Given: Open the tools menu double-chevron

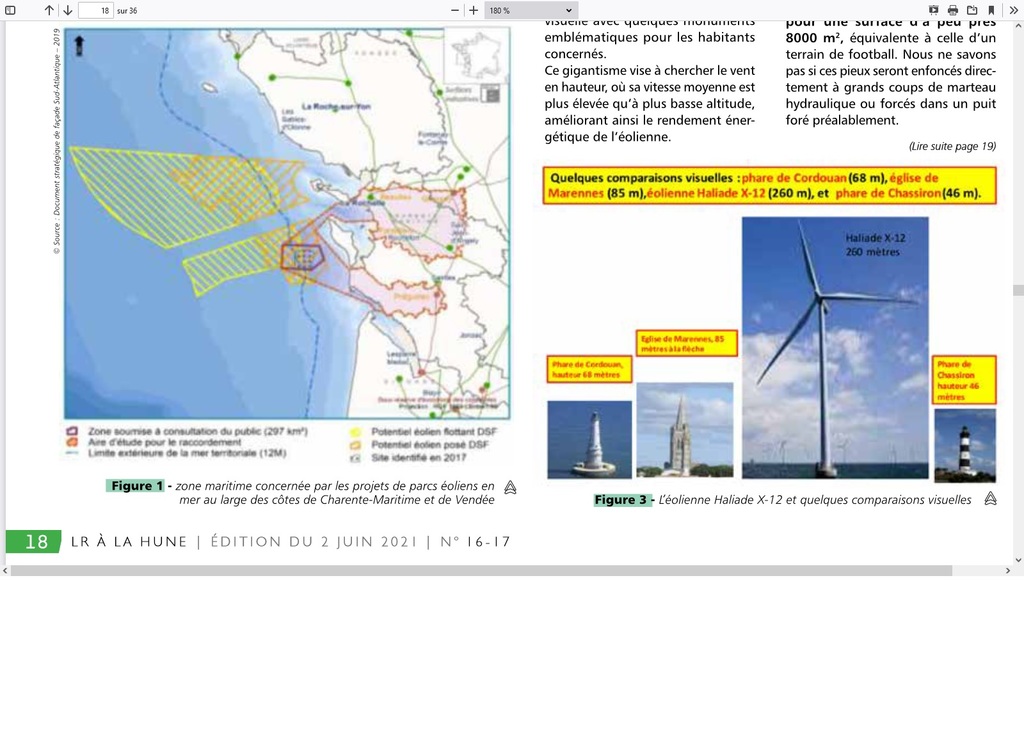Looking at the screenshot, I should click(x=1014, y=10).
